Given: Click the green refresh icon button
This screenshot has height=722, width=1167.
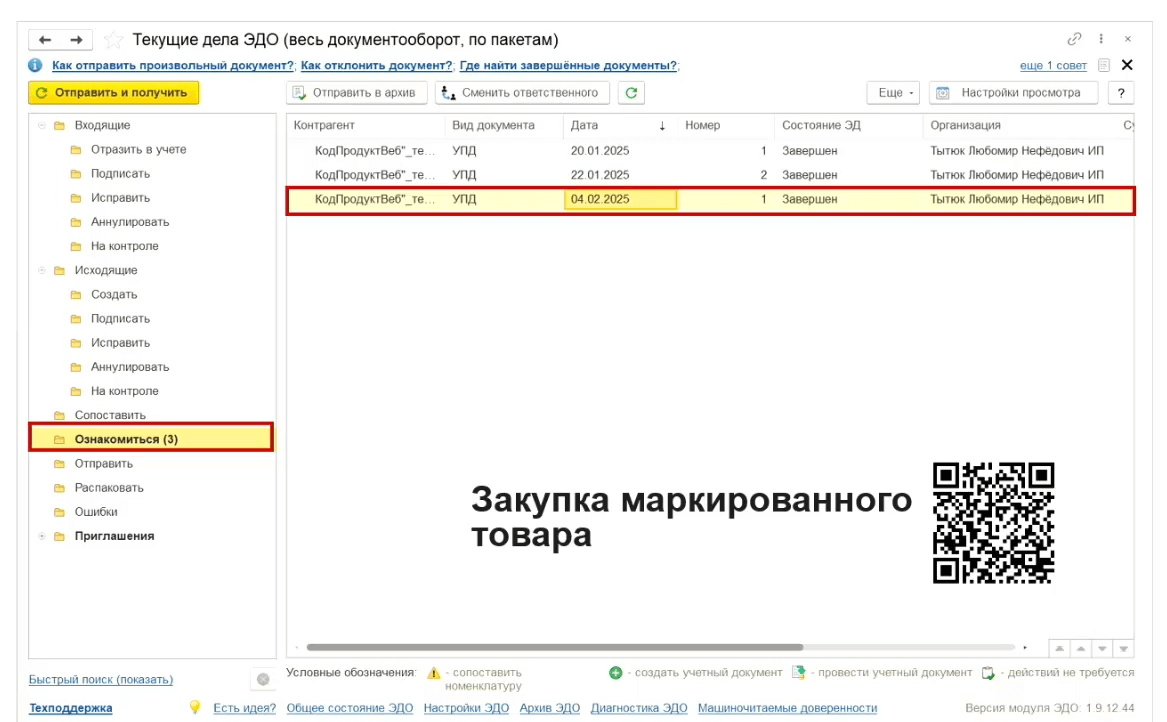Looking at the screenshot, I should [631, 93].
